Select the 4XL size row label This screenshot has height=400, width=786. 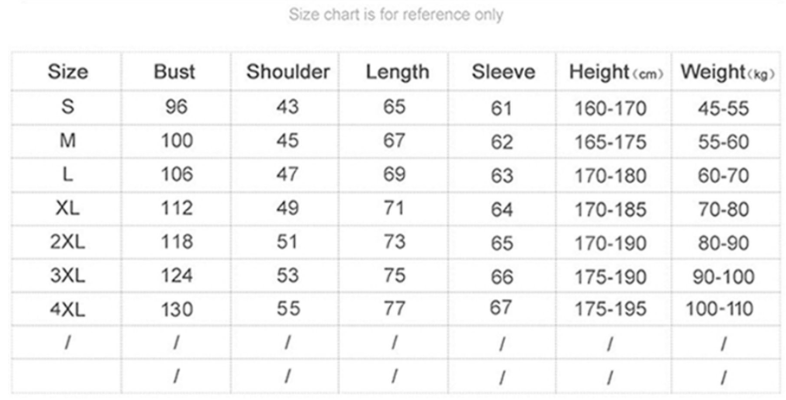[68, 309]
